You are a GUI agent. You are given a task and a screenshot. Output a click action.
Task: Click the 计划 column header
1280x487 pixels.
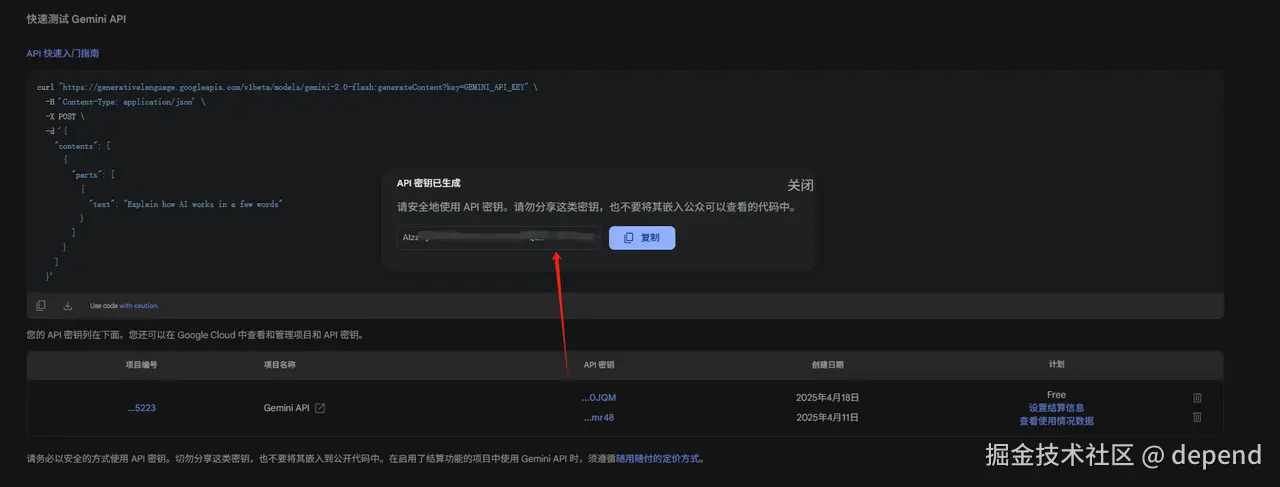[x=1056, y=365]
